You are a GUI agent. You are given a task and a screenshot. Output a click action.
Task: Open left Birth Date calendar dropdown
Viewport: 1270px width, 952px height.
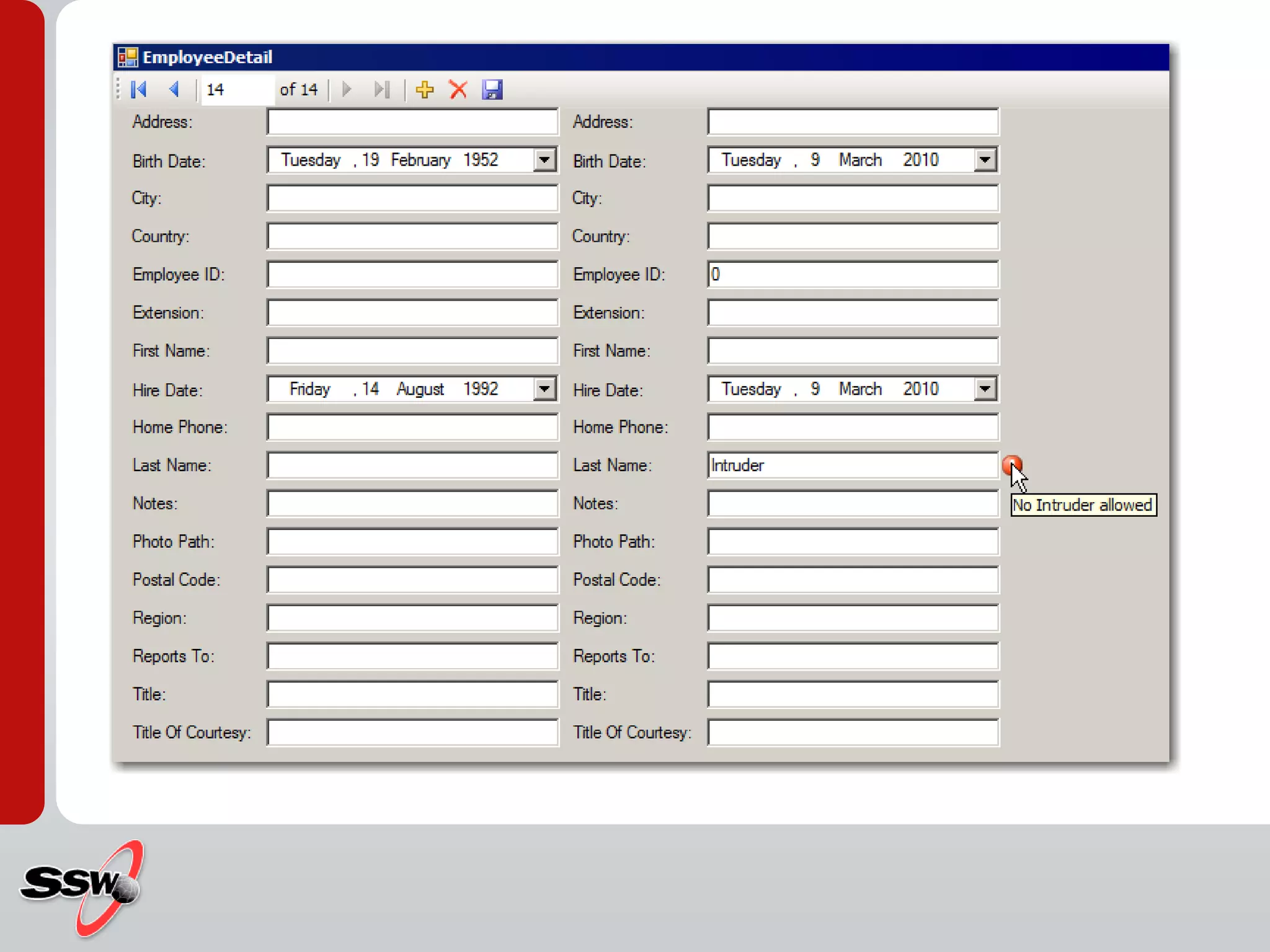click(x=544, y=160)
